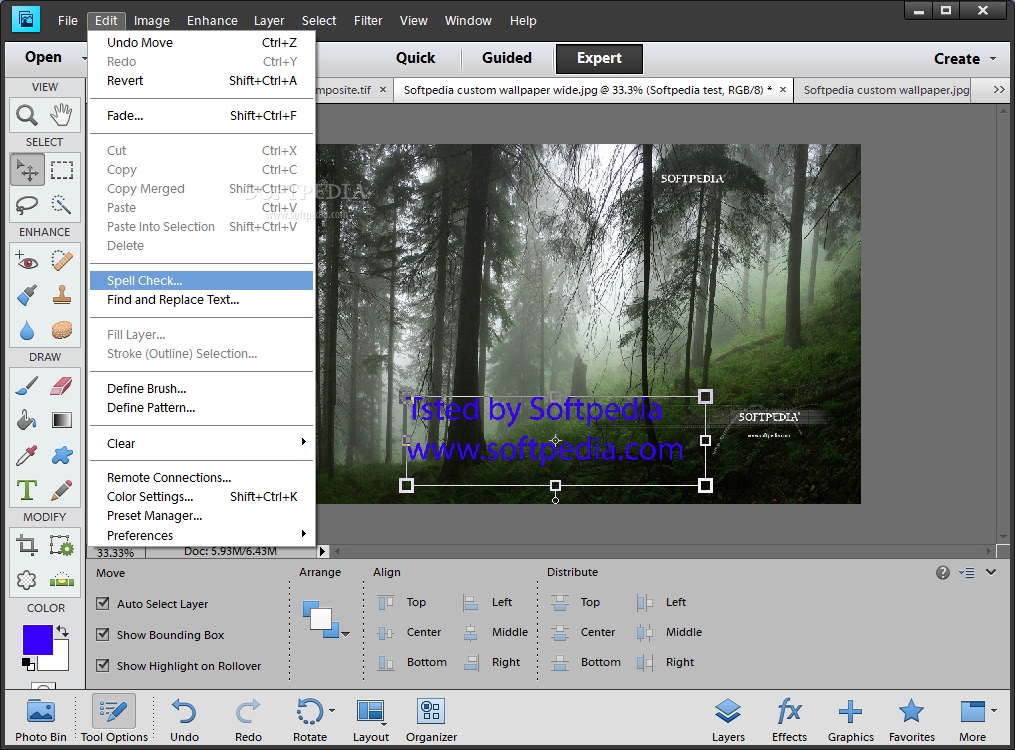This screenshot has width=1015, height=750.
Task: Select the Pencil tool
Action: click(61, 490)
